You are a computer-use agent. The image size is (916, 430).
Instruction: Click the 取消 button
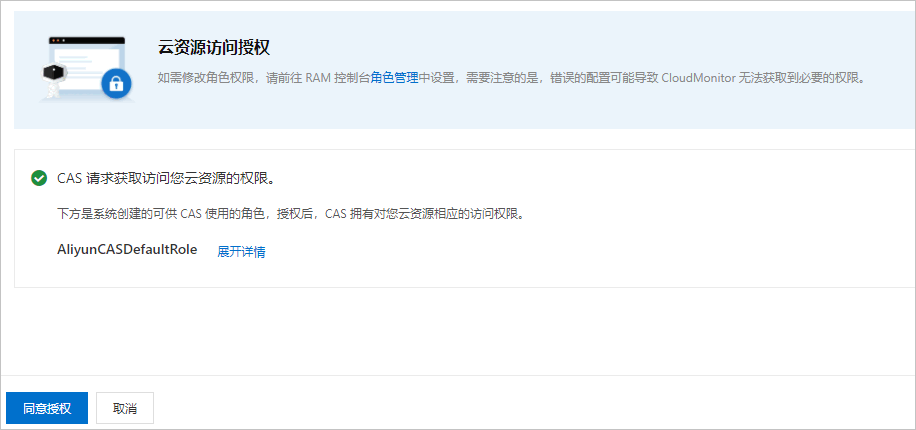(125, 408)
